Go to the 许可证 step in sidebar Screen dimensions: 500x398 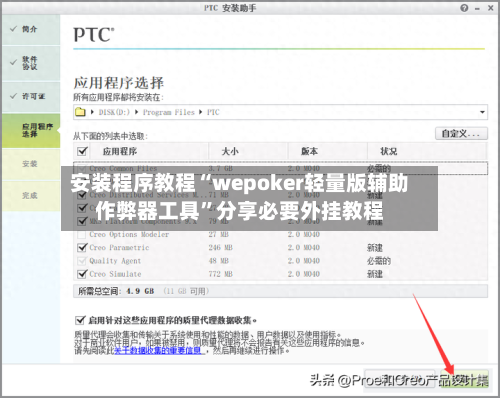[31, 96]
